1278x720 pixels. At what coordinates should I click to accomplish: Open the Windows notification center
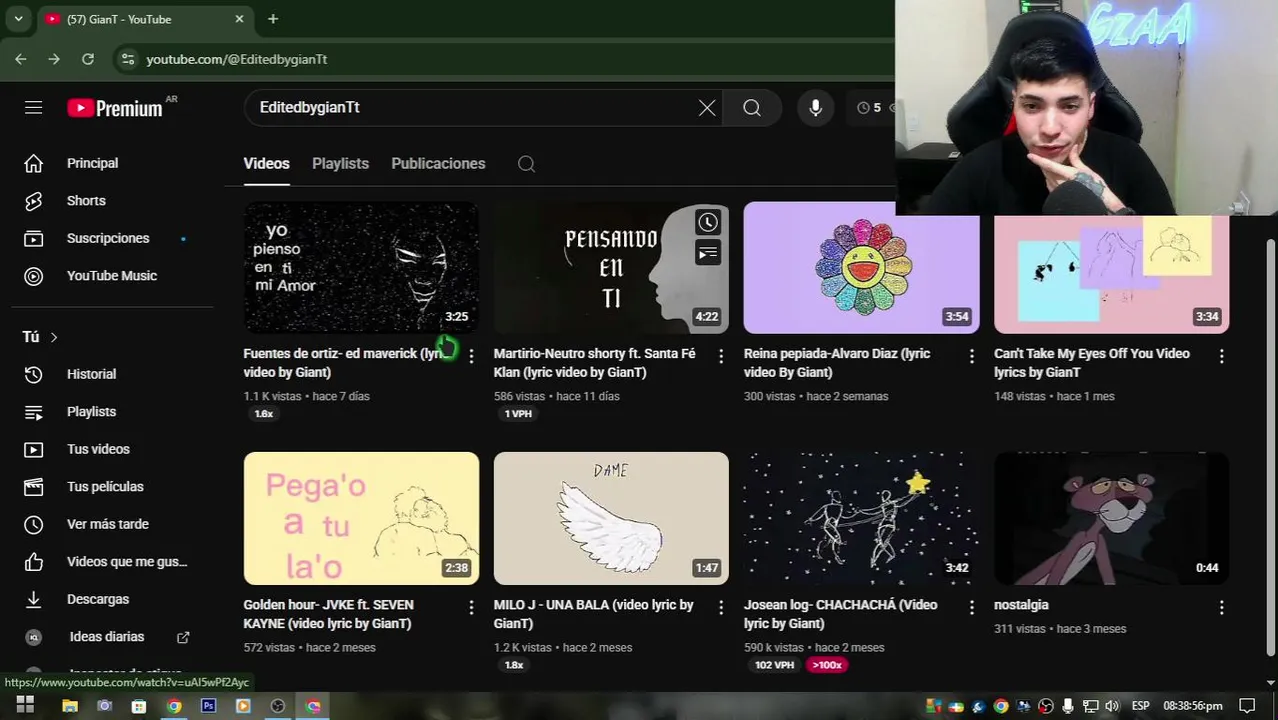click(x=1247, y=706)
